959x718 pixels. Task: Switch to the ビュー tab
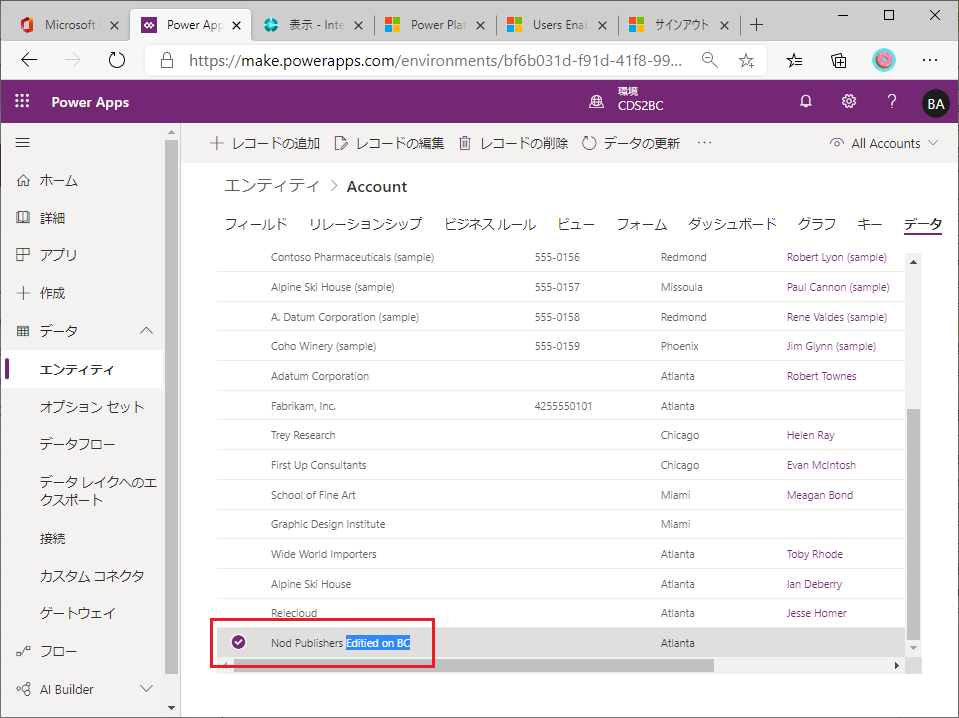pyautogui.click(x=576, y=224)
